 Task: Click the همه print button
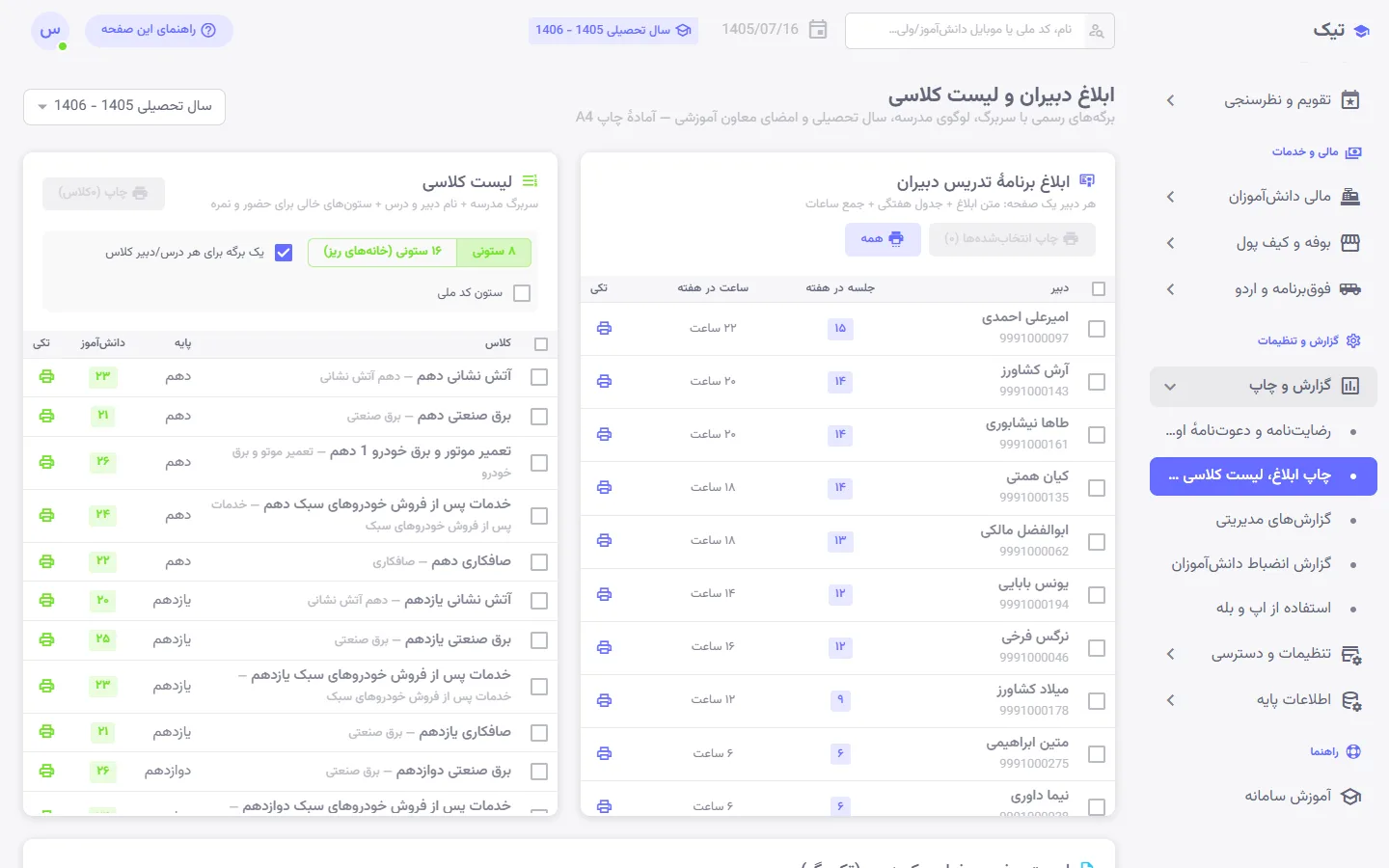pos(883,239)
